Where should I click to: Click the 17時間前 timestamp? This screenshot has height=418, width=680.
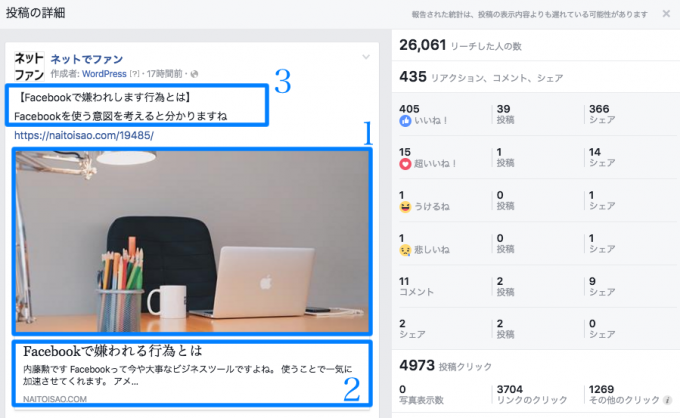click(164, 74)
